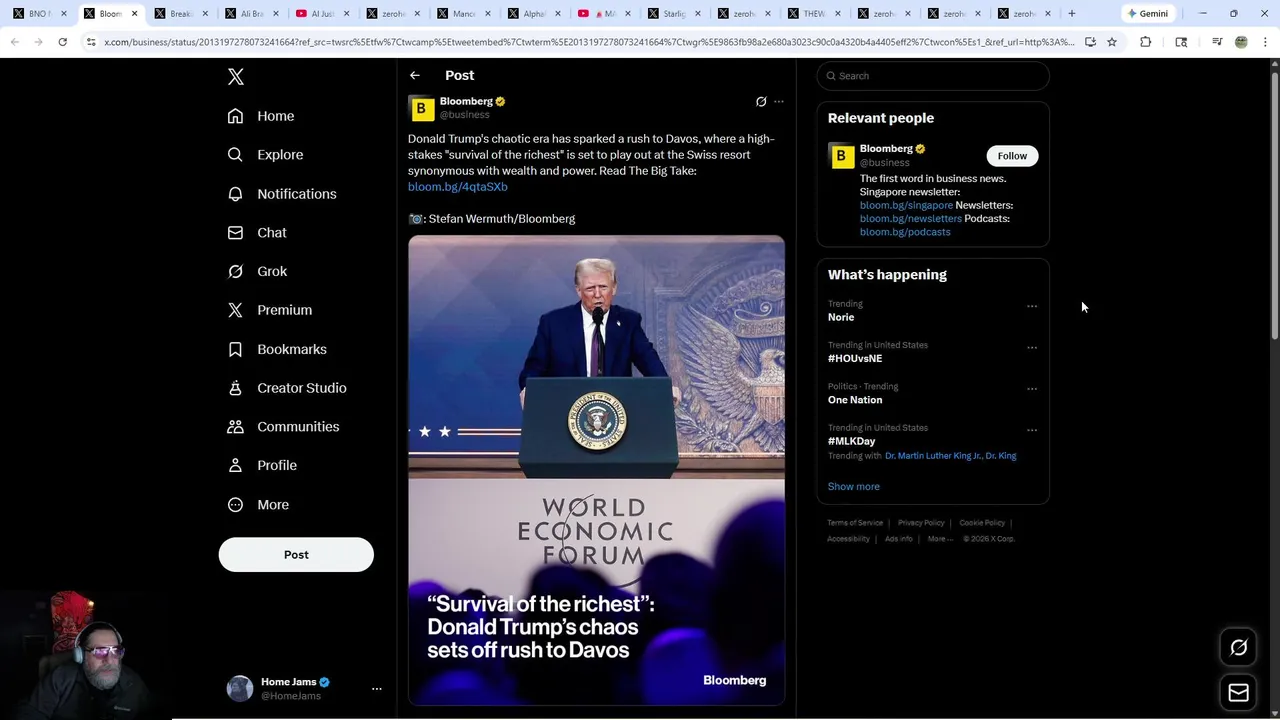Open options for the Norie trend

coord(1032,307)
